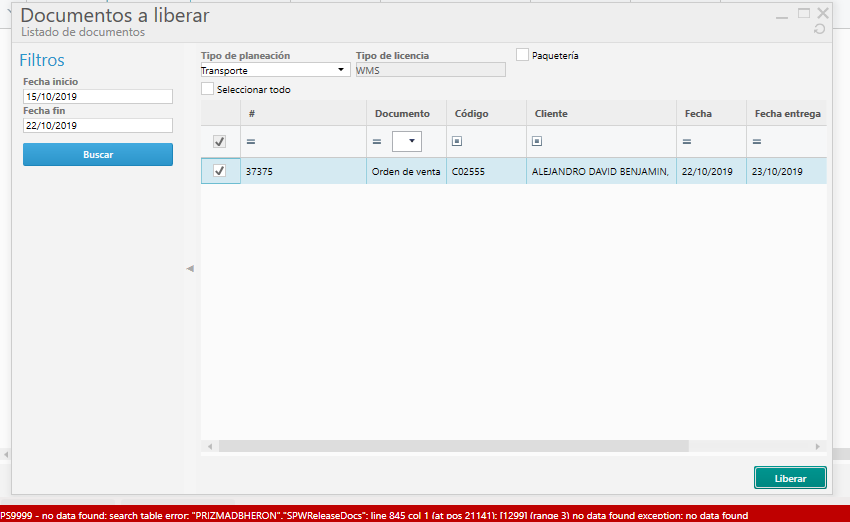Viewport: 850px width, 522px height.
Task: Click the filter icon under Código column
Action: (457, 142)
